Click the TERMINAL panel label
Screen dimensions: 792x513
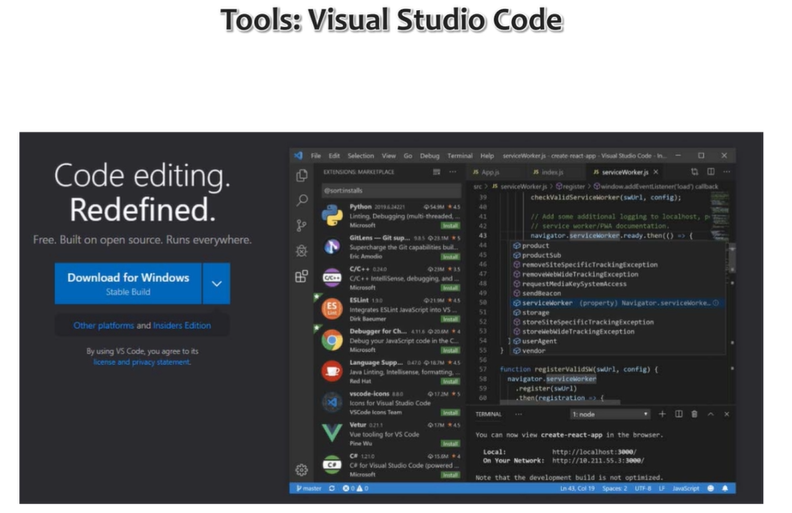pyautogui.click(x=488, y=414)
